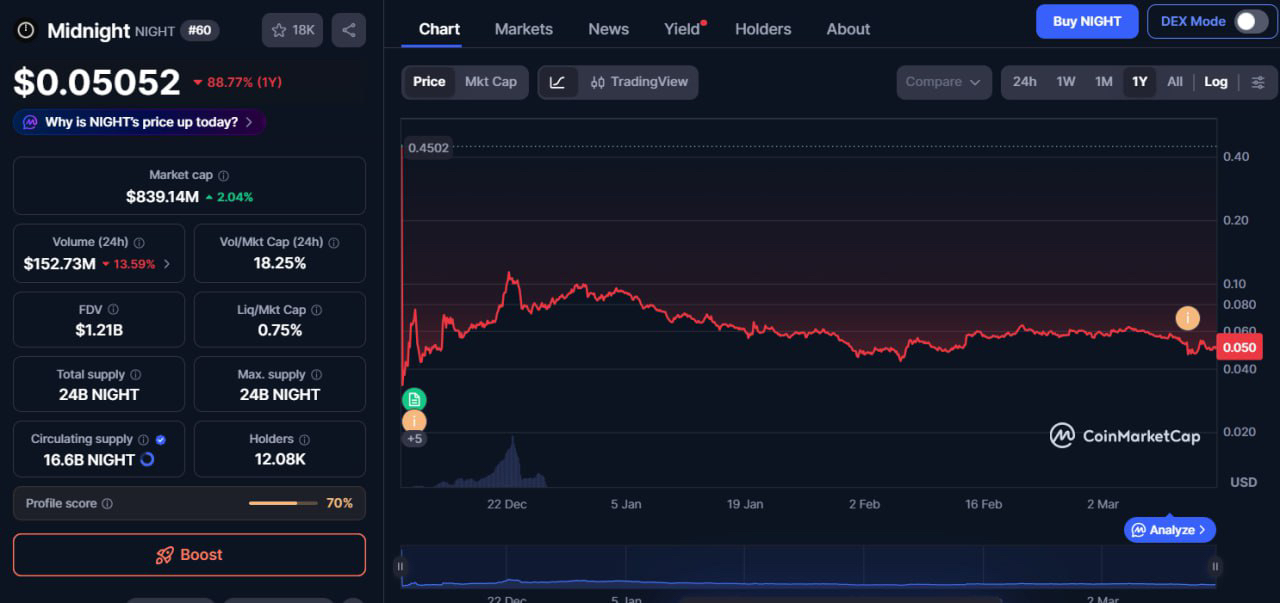The width and height of the screenshot is (1280, 603).
Task: Click the Profile score progress bar
Action: [x=283, y=503]
